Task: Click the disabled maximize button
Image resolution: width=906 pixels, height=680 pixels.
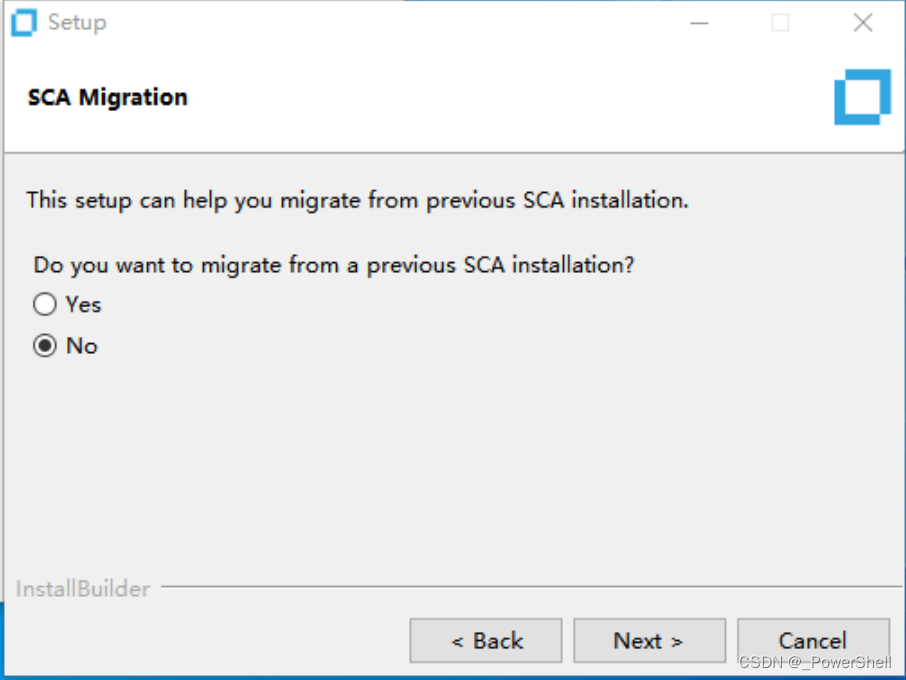Action: tap(781, 23)
